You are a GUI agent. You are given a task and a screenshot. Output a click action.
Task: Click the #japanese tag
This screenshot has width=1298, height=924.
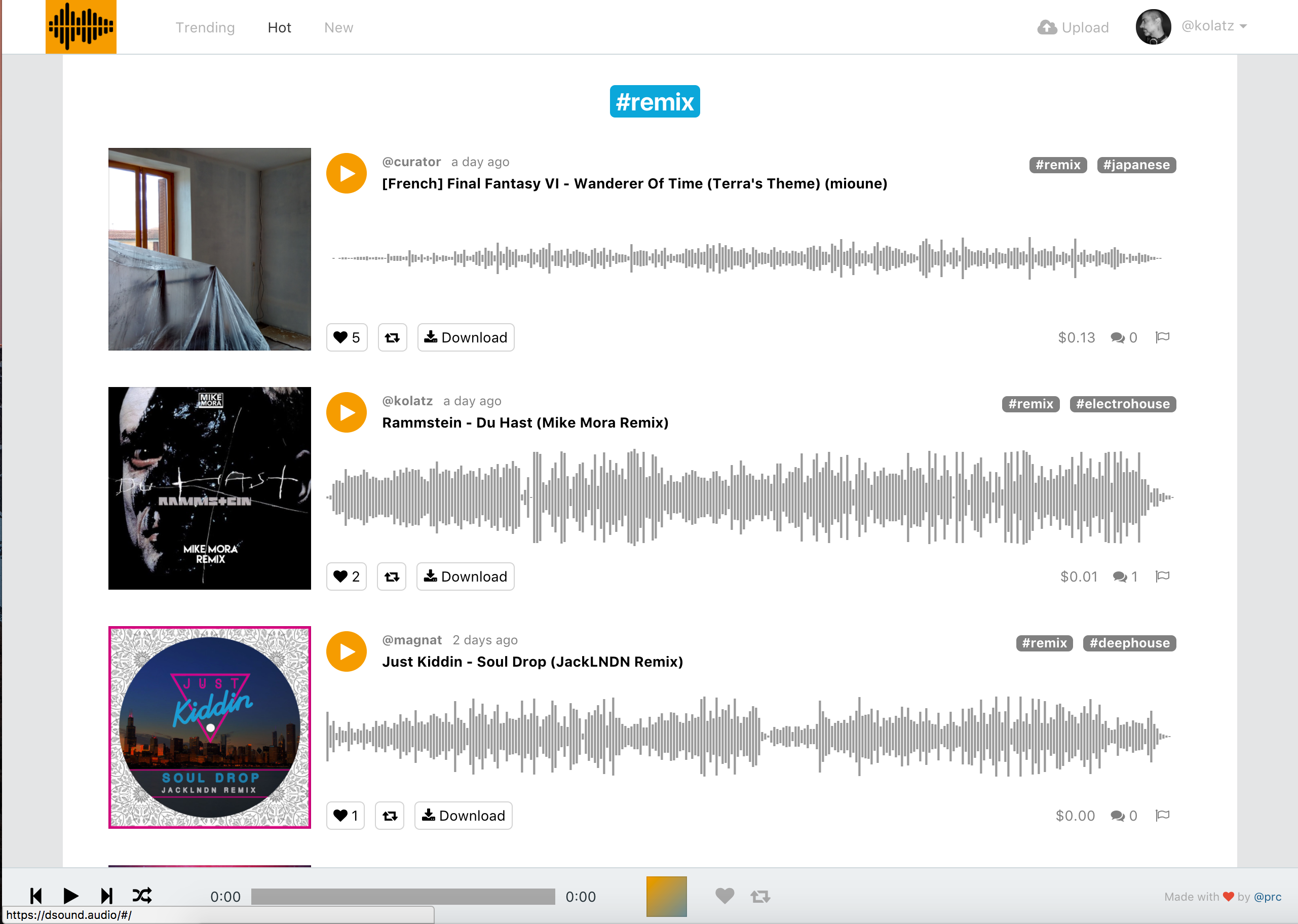coord(1136,165)
